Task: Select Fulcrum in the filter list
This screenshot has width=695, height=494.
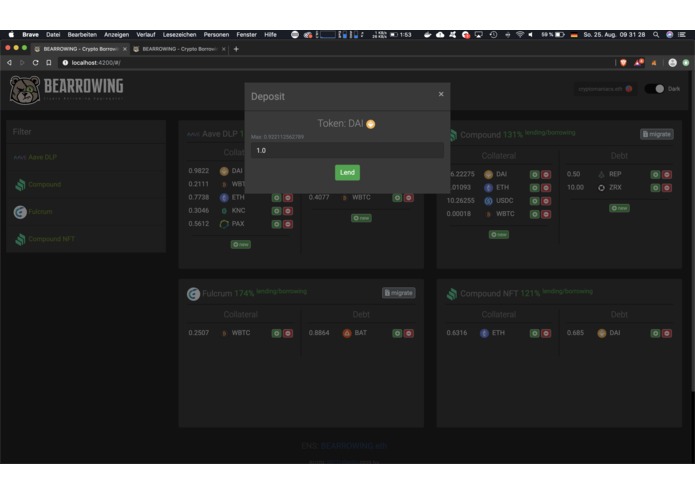Action: pos(40,212)
